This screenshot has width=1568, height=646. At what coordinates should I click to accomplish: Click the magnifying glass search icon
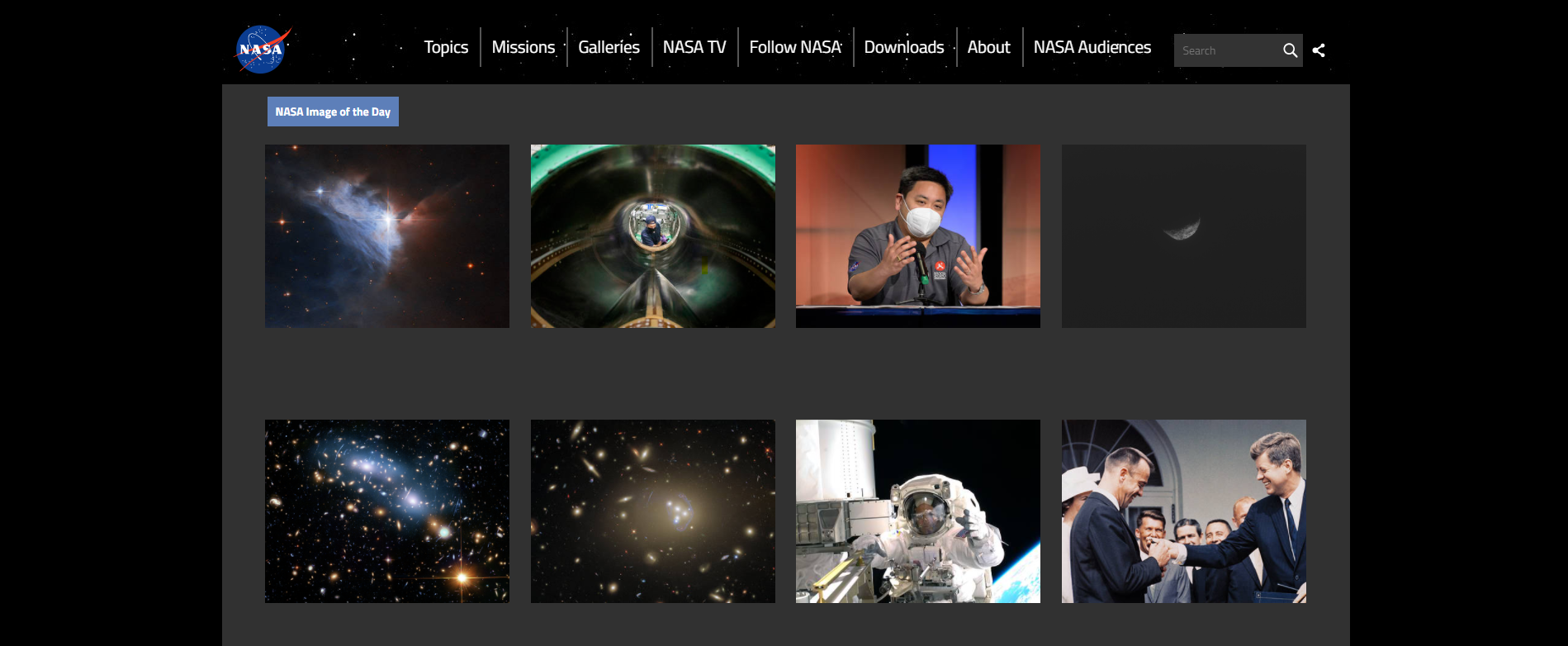tap(1290, 50)
